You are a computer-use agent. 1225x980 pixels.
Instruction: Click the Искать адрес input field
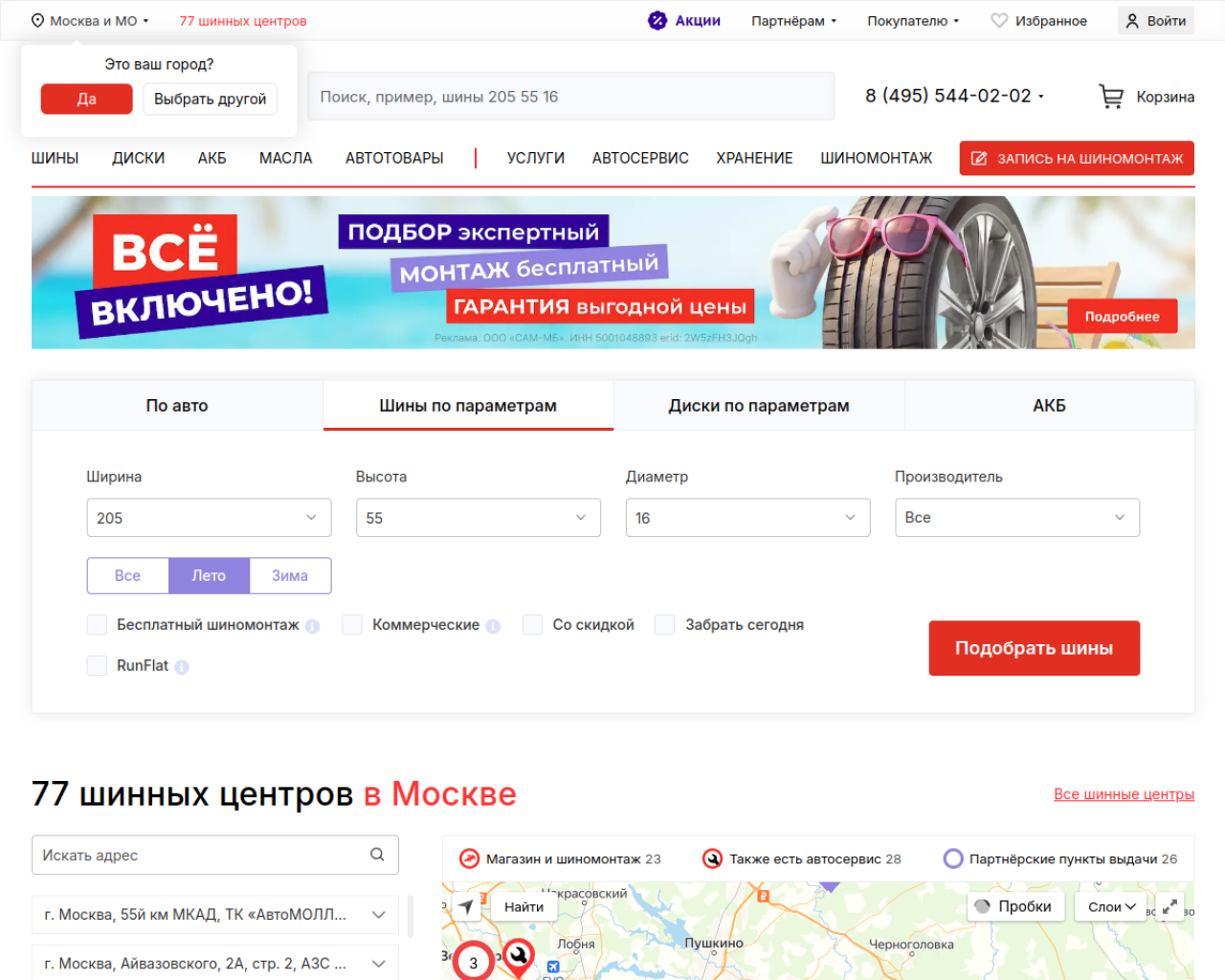(x=215, y=855)
